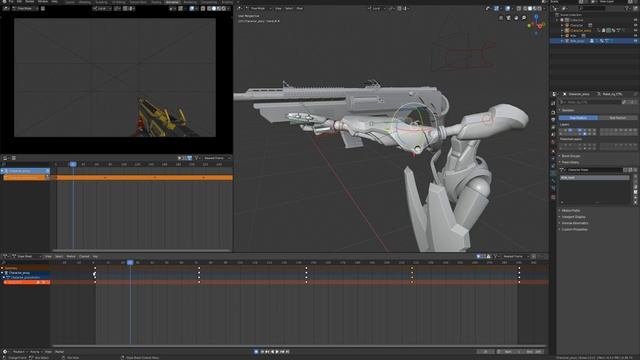The height and width of the screenshot is (360, 640).
Task: Enable Pose Position mode
Action: [x=578, y=118]
